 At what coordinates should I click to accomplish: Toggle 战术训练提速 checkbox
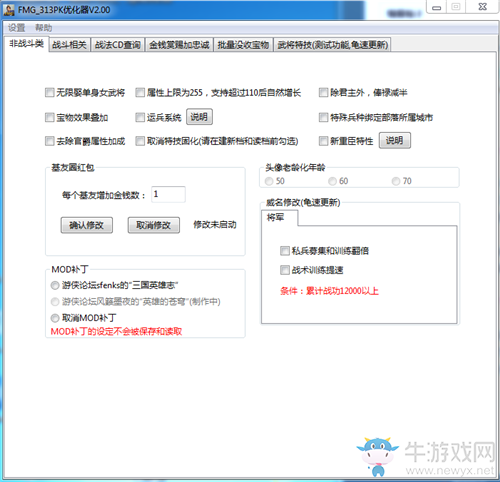point(285,270)
